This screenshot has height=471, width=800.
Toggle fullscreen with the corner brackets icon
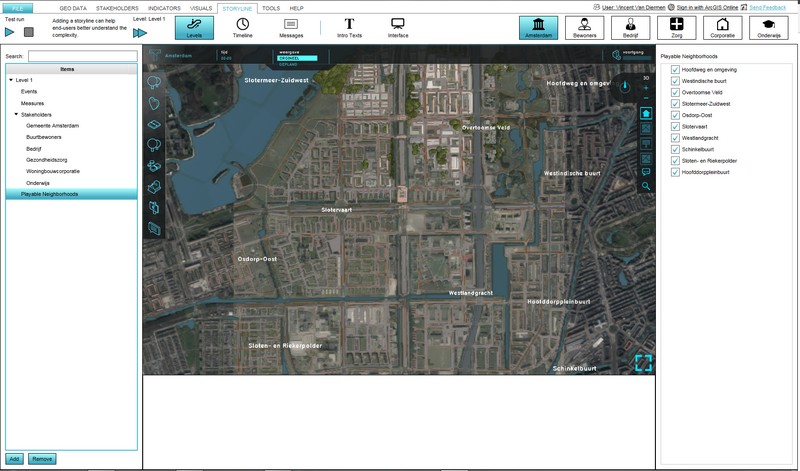click(643, 363)
